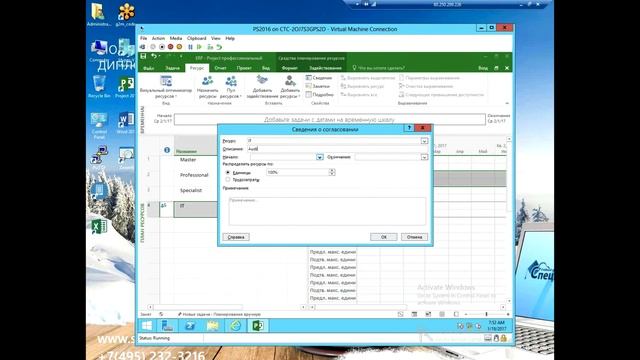Click the orange Save state VM icon
This screenshot has width=640, height=360.
[179, 47]
